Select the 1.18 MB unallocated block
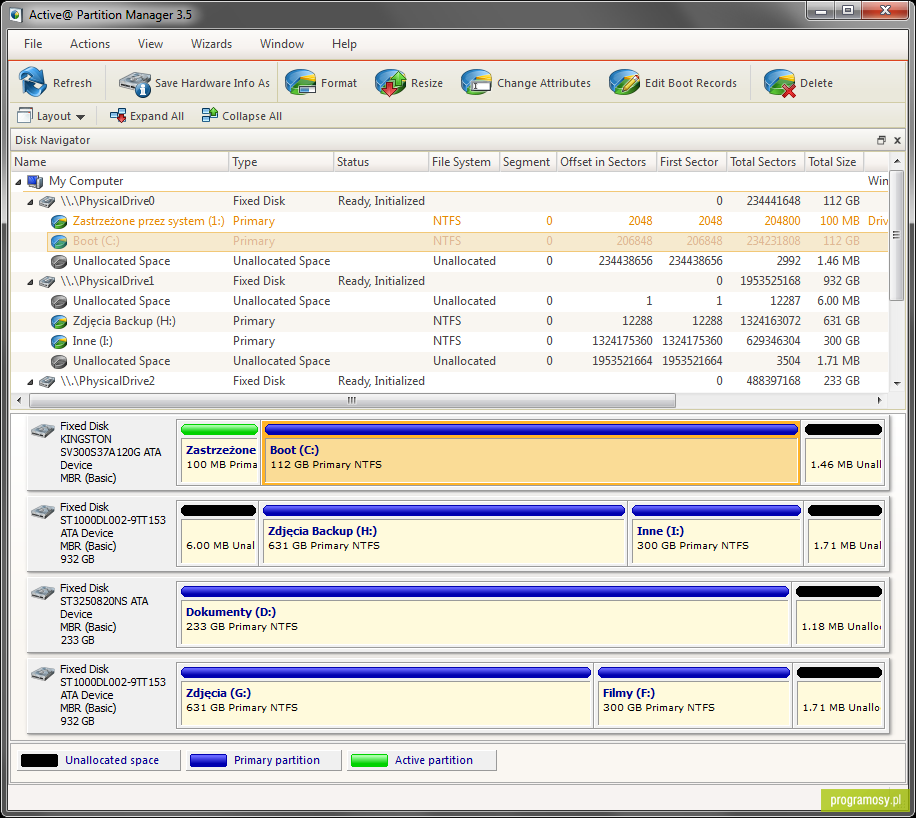The image size is (916, 818). coord(839,615)
